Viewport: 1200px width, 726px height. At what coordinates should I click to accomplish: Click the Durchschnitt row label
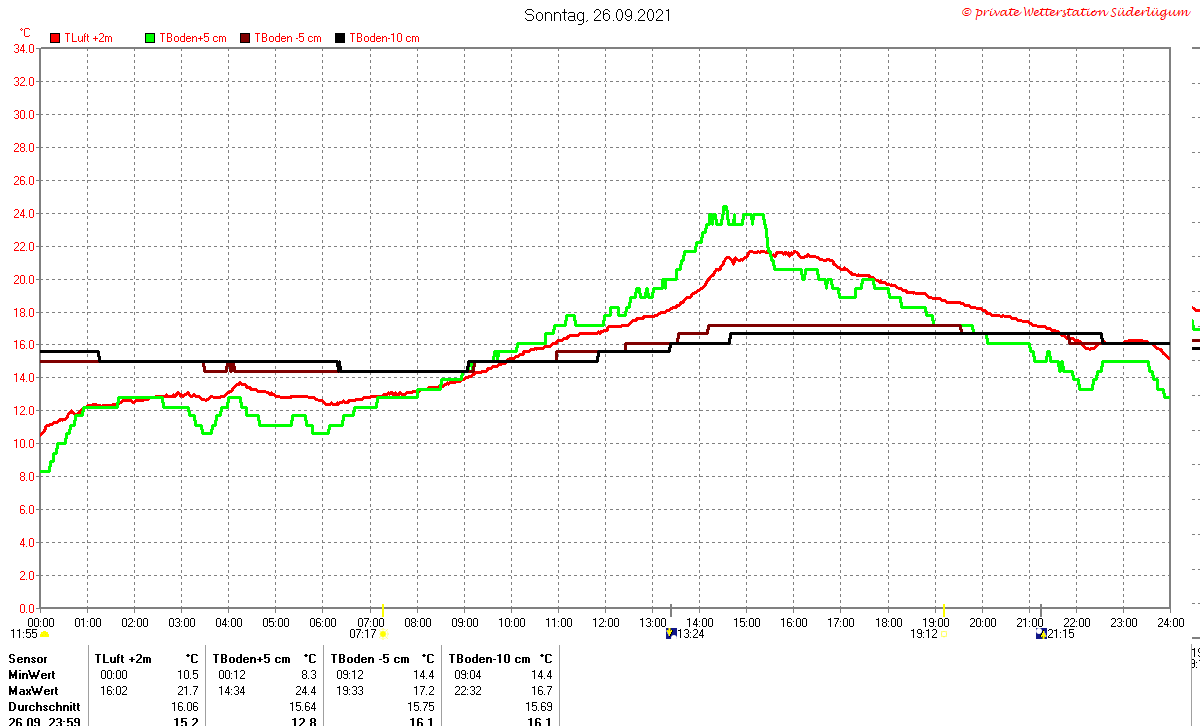(x=44, y=706)
